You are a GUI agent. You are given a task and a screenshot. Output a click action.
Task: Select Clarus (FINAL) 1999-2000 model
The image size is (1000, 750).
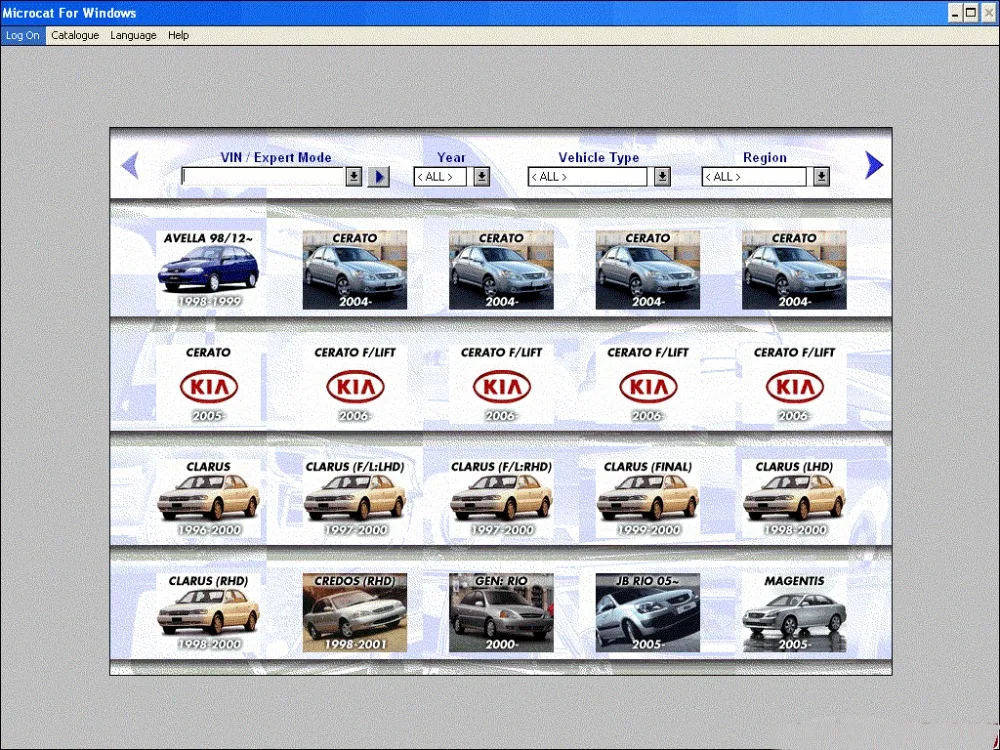pyautogui.click(x=647, y=499)
